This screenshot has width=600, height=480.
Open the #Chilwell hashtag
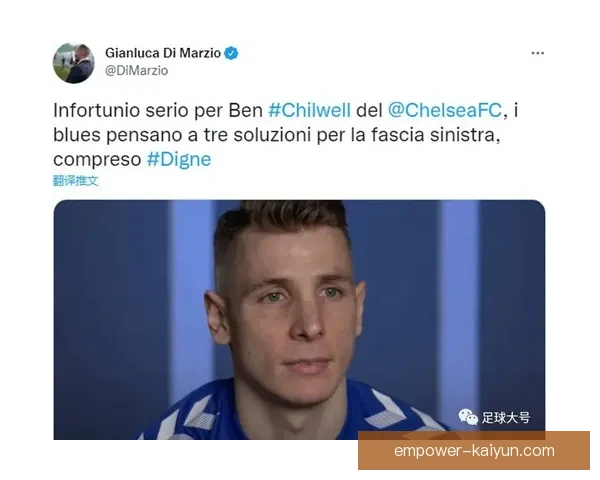tap(309, 110)
